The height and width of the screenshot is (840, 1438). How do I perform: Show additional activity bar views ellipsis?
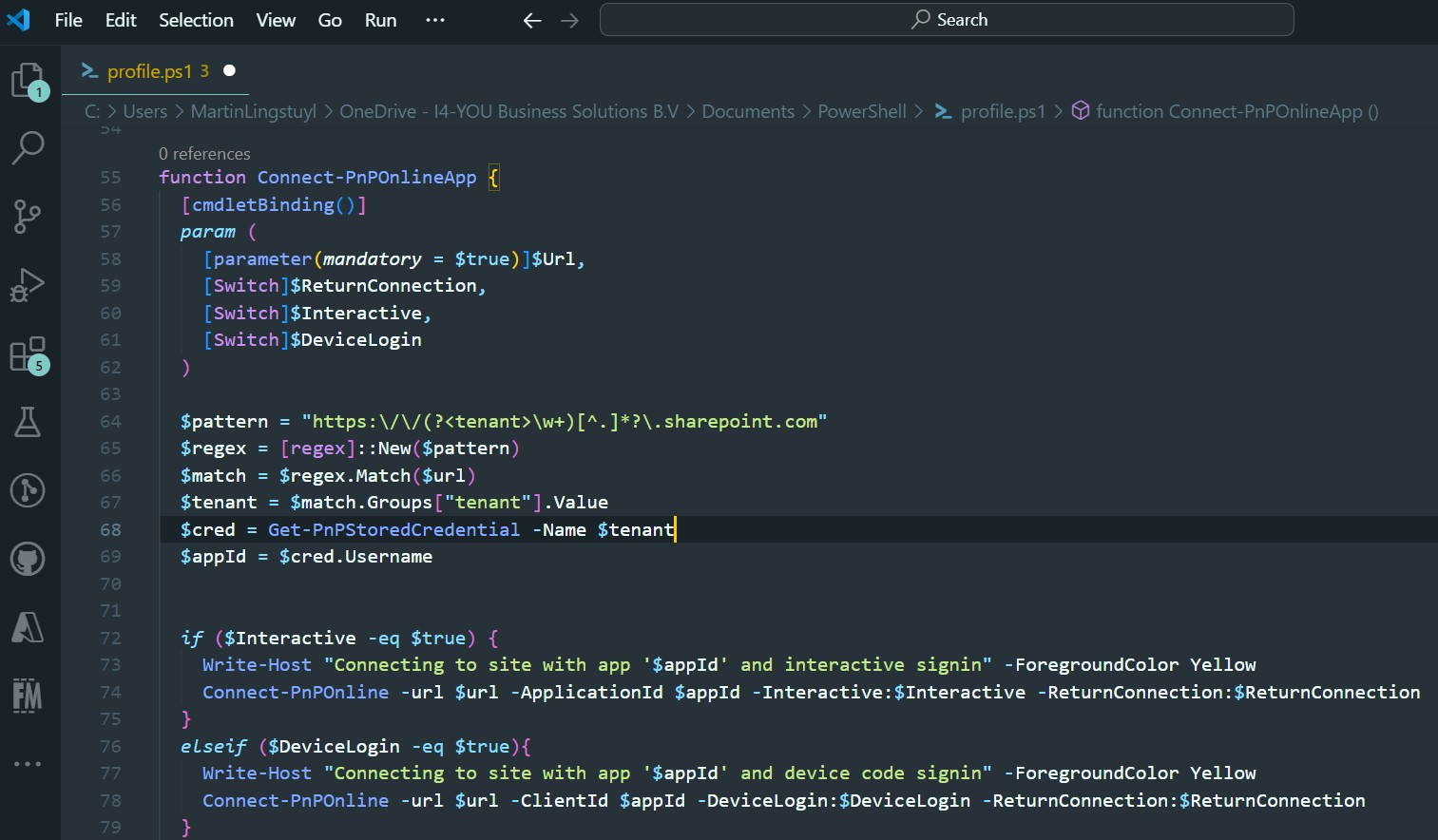[28, 764]
